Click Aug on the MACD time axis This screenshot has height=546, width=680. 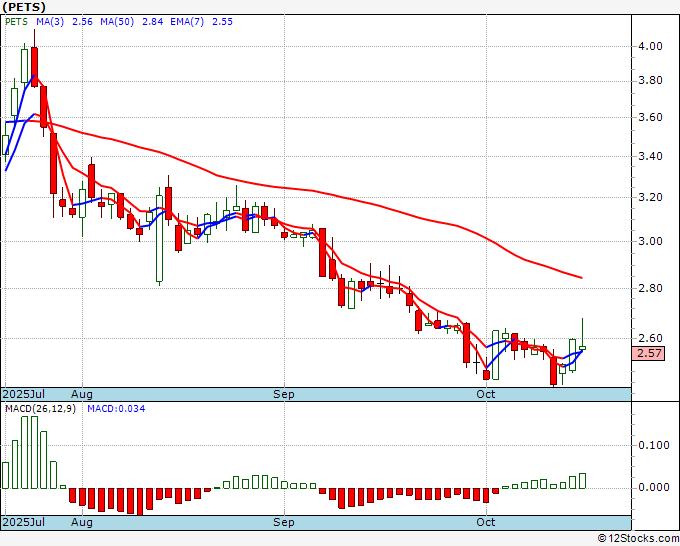click(82, 522)
